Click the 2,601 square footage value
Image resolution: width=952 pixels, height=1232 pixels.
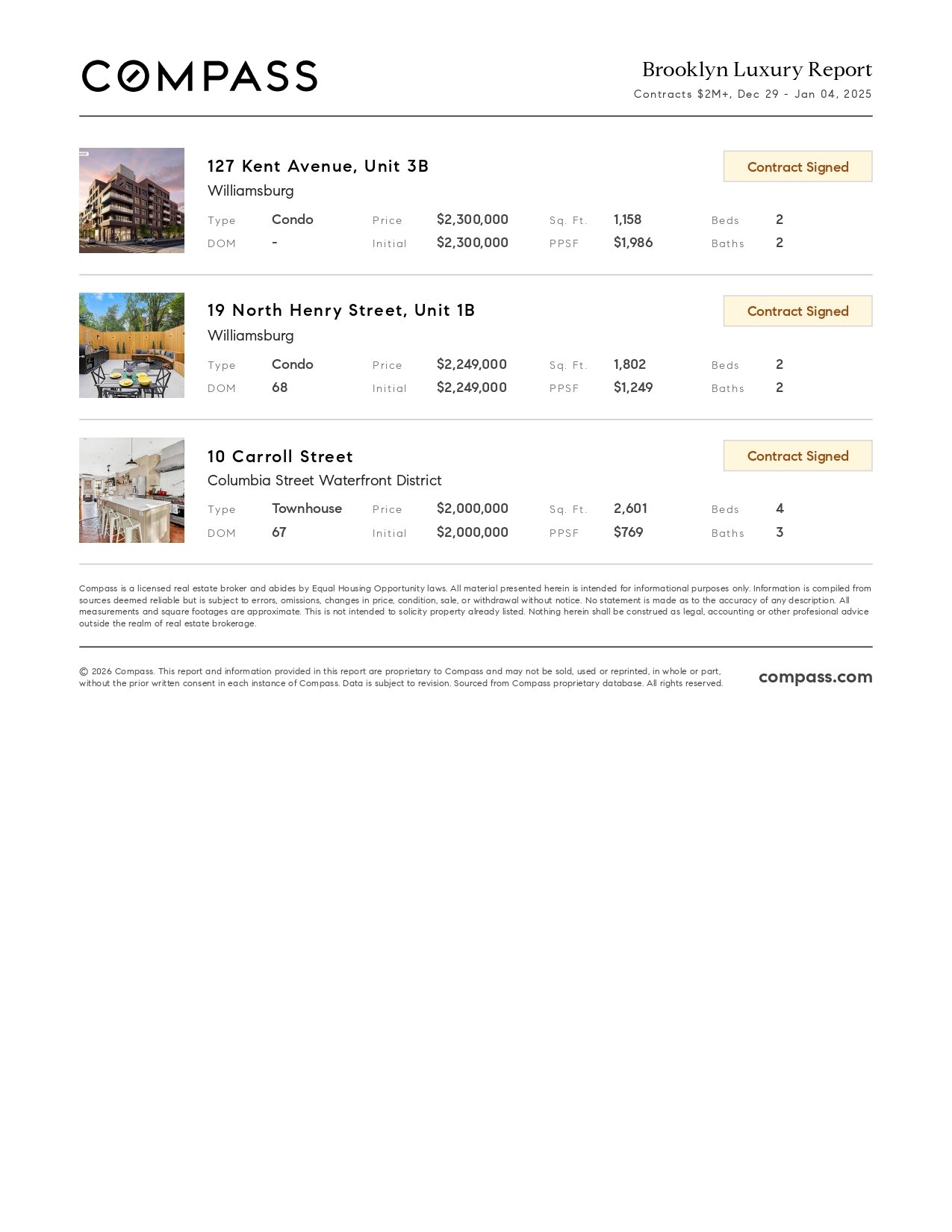coord(630,508)
